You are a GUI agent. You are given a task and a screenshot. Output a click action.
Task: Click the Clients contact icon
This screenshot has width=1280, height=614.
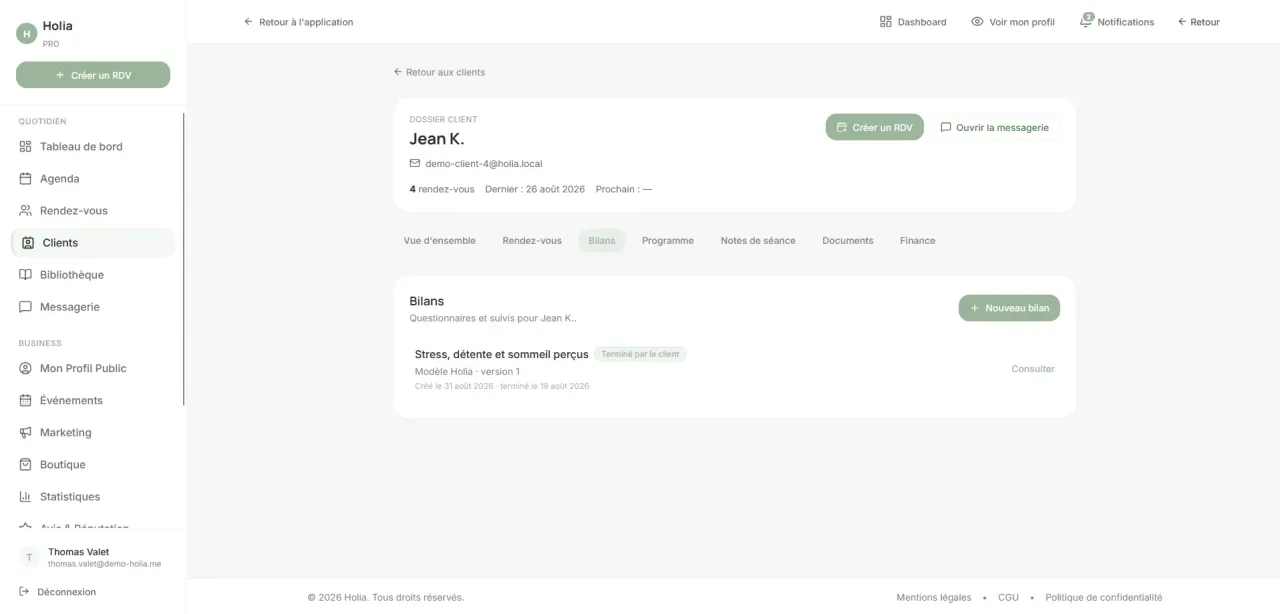pyautogui.click(x=28, y=242)
